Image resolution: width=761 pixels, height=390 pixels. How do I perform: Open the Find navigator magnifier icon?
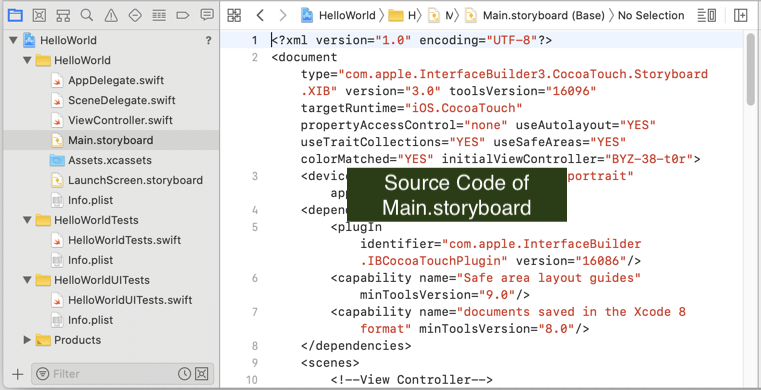pyautogui.click(x=87, y=16)
